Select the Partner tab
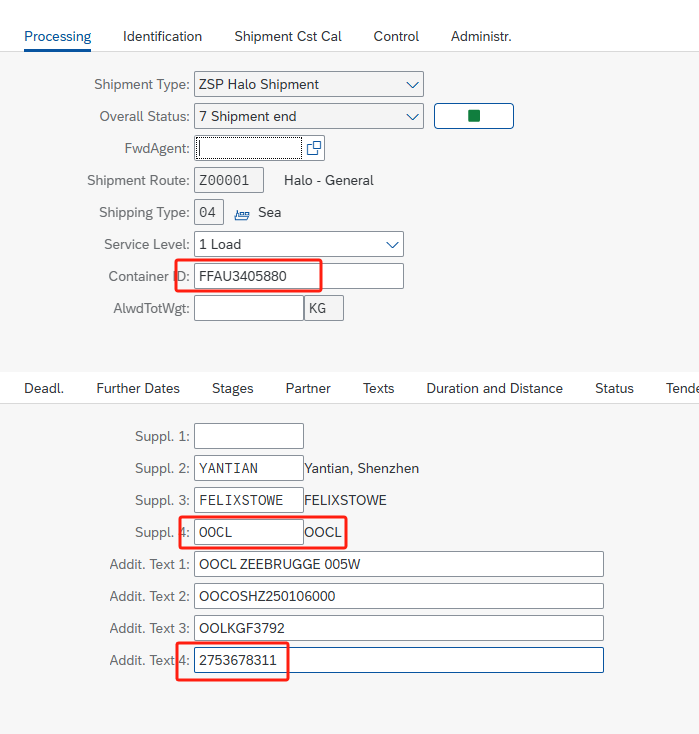 coord(308,388)
